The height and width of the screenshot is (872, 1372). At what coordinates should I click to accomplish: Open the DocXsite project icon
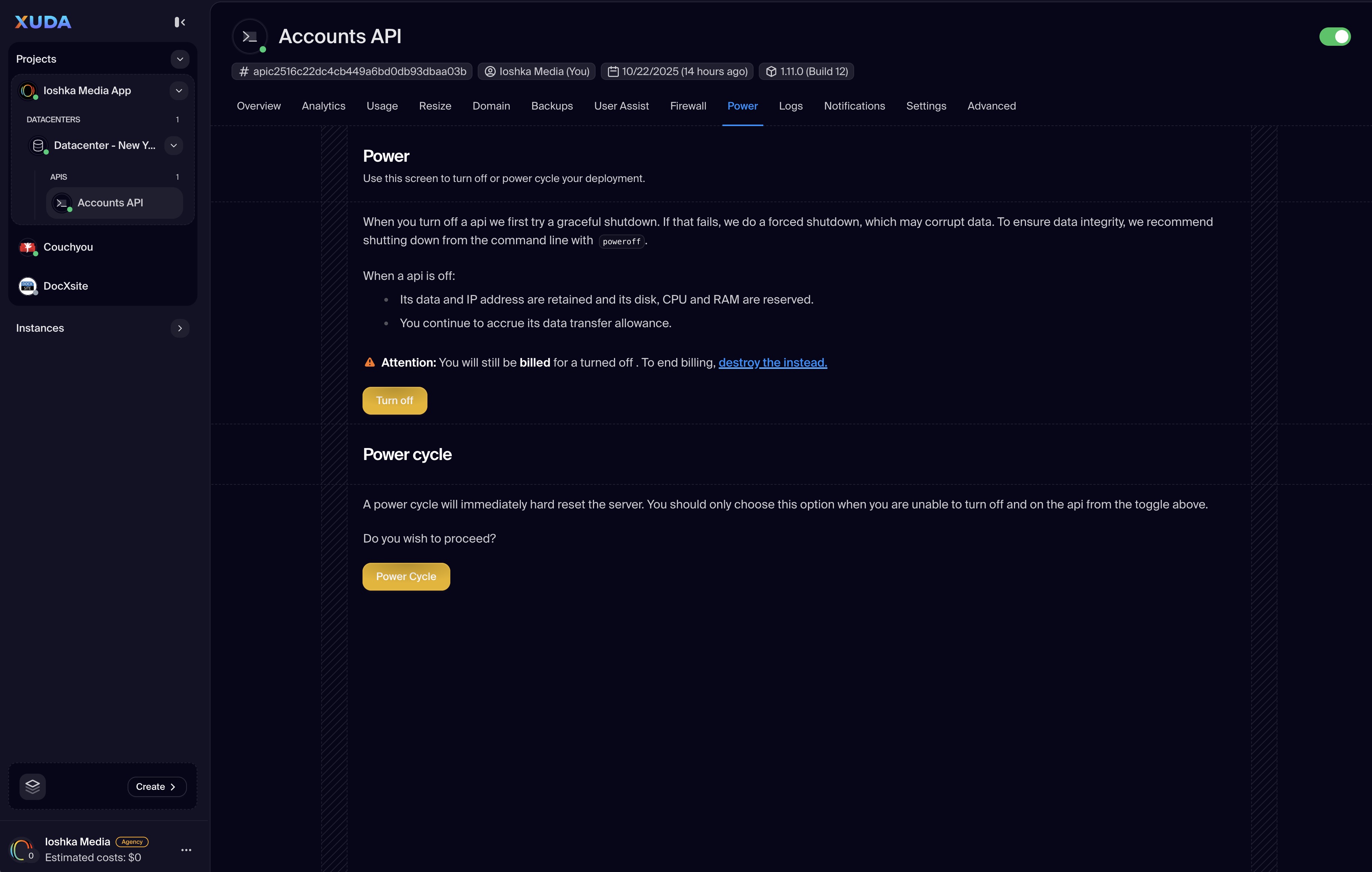click(x=27, y=286)
